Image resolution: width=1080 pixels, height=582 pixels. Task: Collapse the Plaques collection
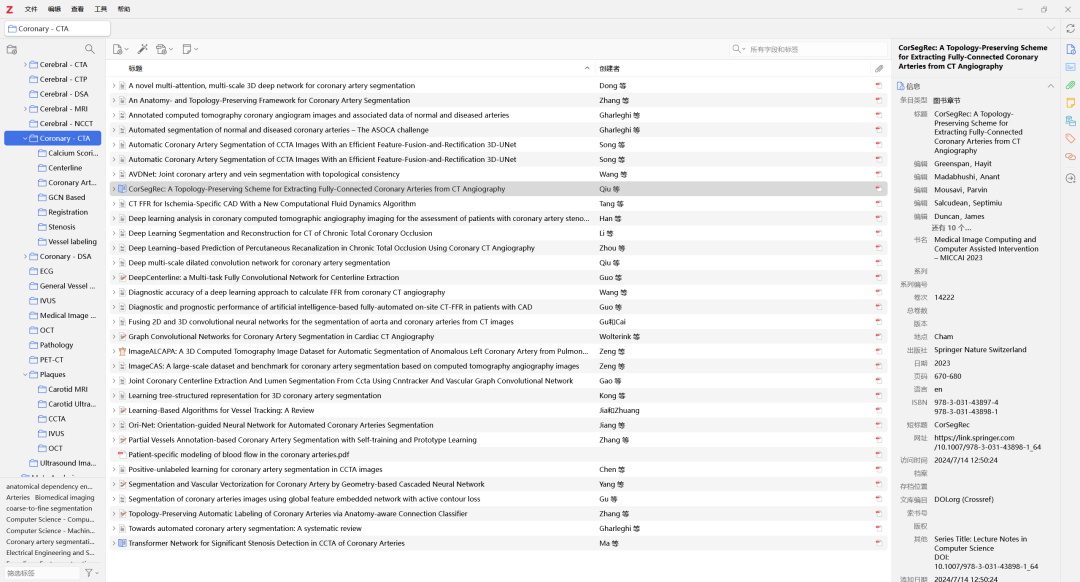pyautogui.click(x=25, y=375)
